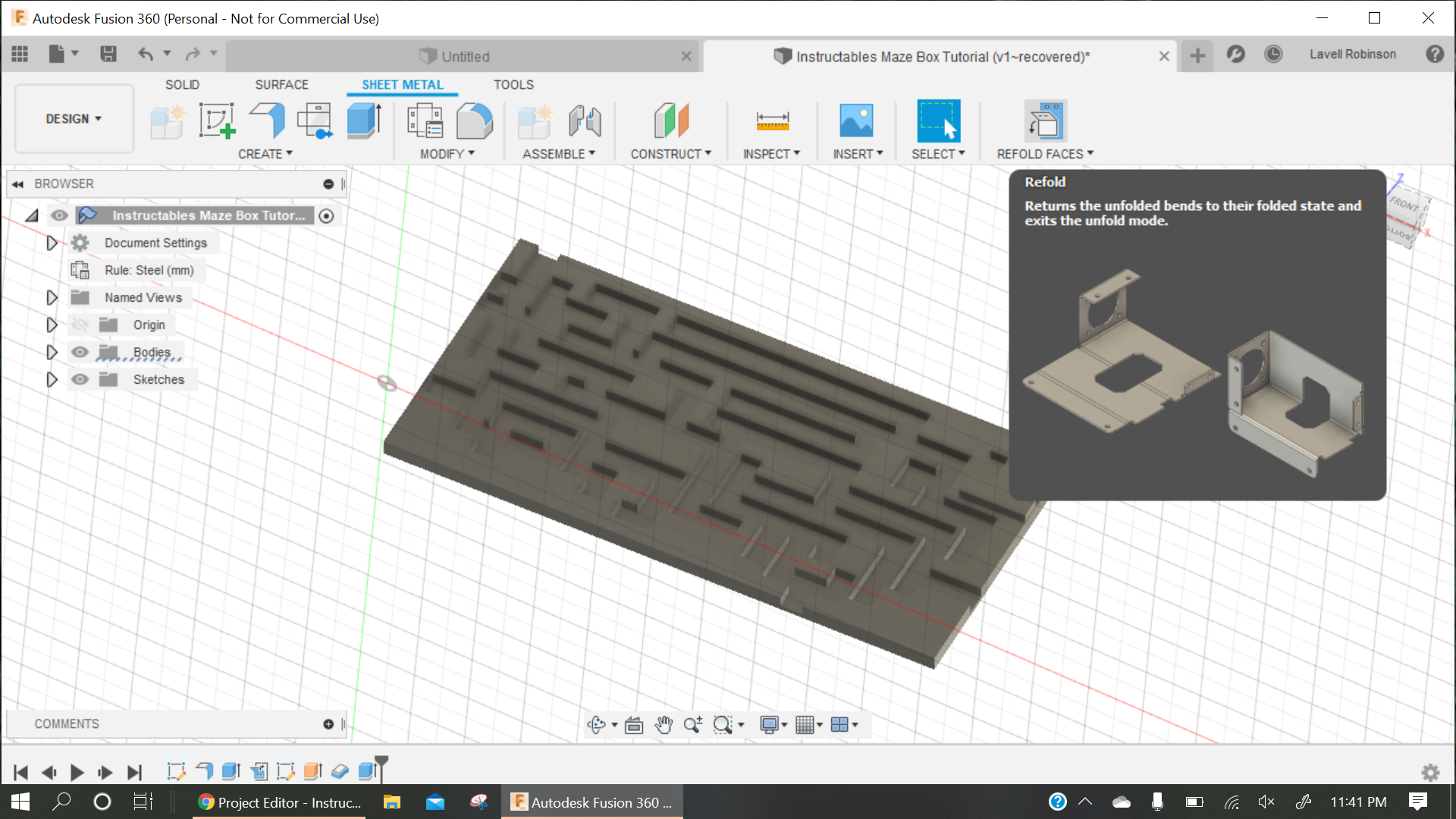Expand the Bodies node

52,352
